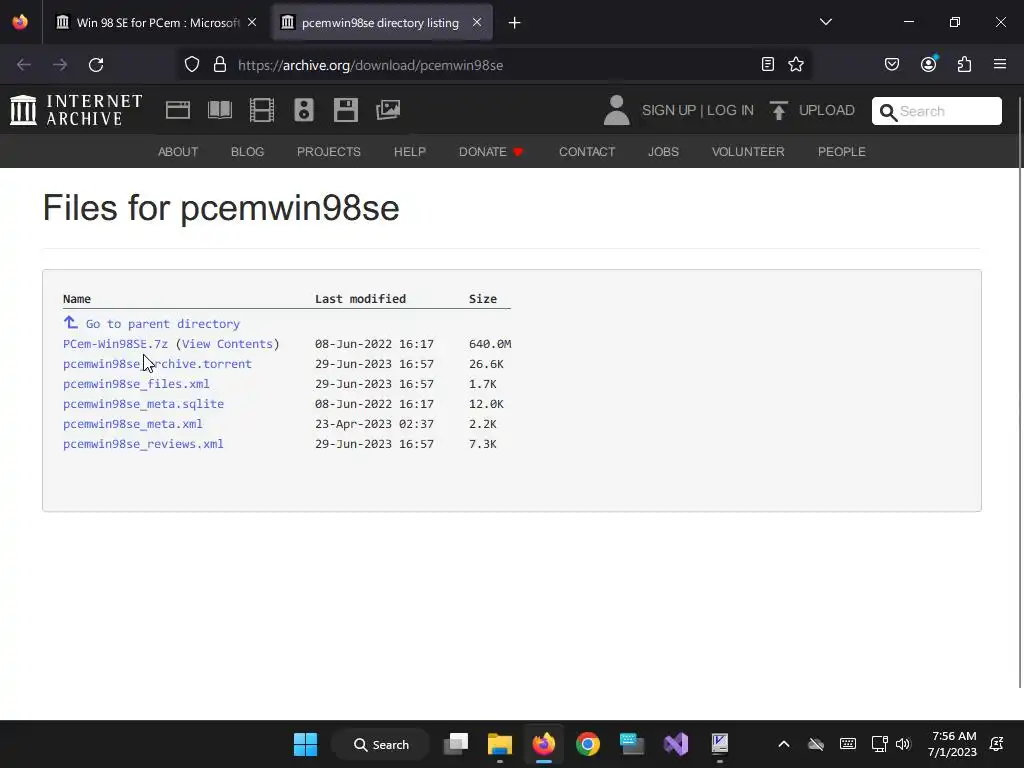Go to parent directory link
1024x768 pixels.
click(163, 323)
